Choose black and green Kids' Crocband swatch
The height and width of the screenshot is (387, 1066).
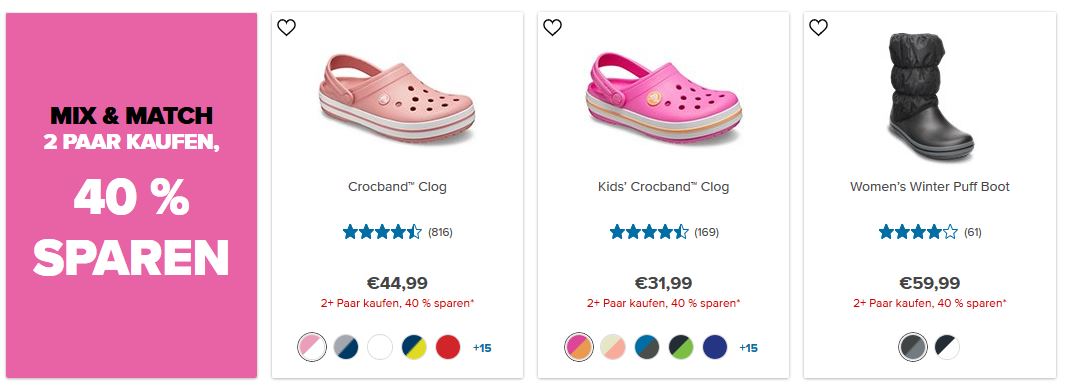coord(681,348)
